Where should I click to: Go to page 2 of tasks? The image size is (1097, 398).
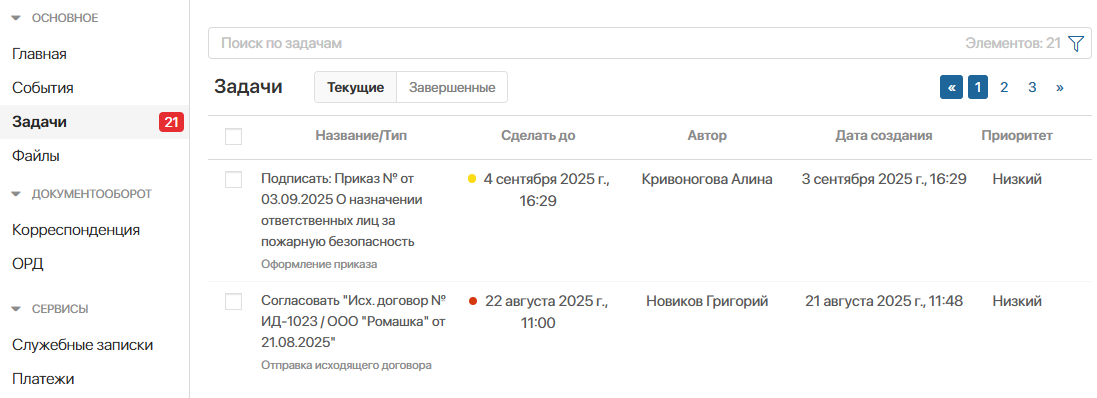(x=1004, y=87)
